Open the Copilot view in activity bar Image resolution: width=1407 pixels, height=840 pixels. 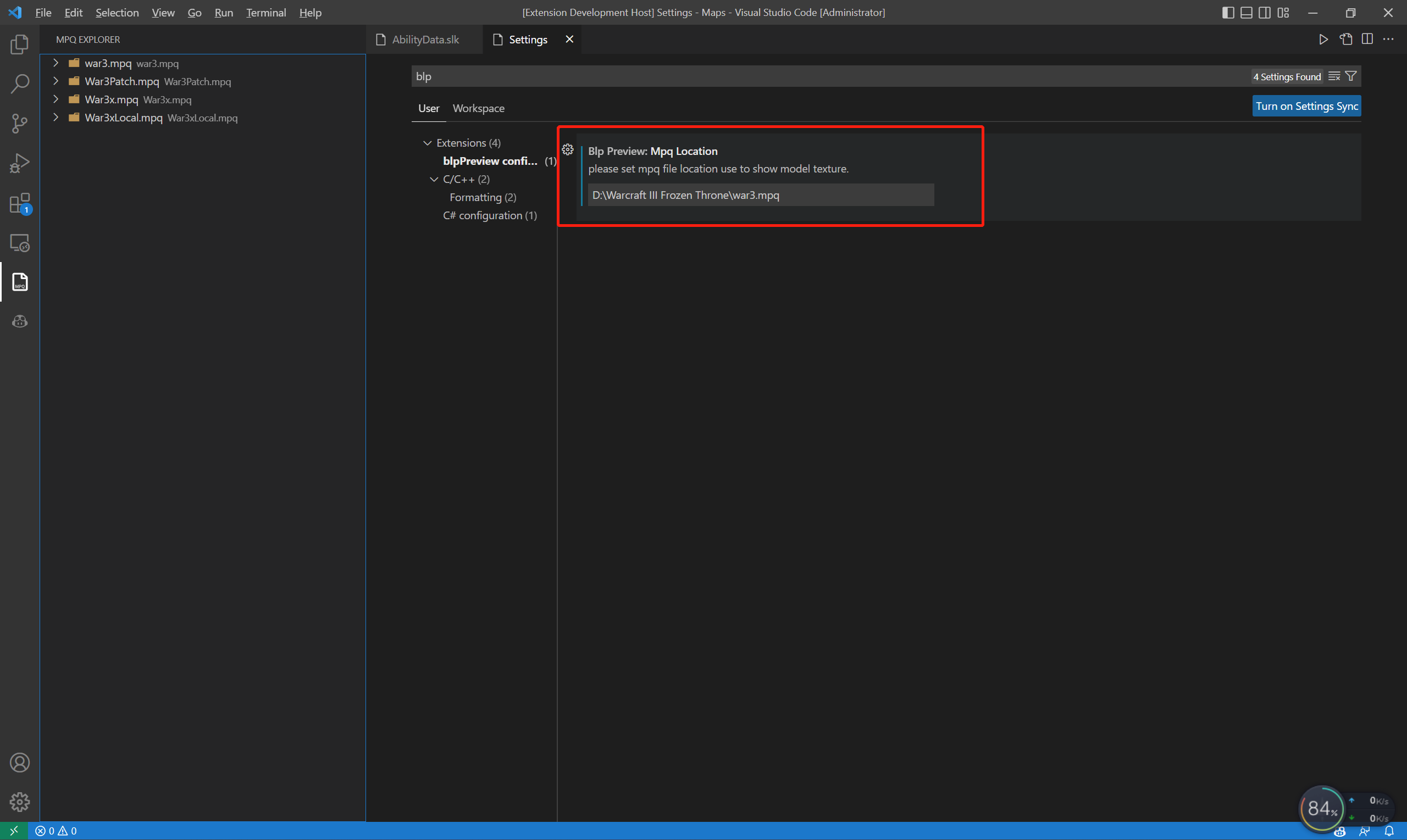pos(20,321)
